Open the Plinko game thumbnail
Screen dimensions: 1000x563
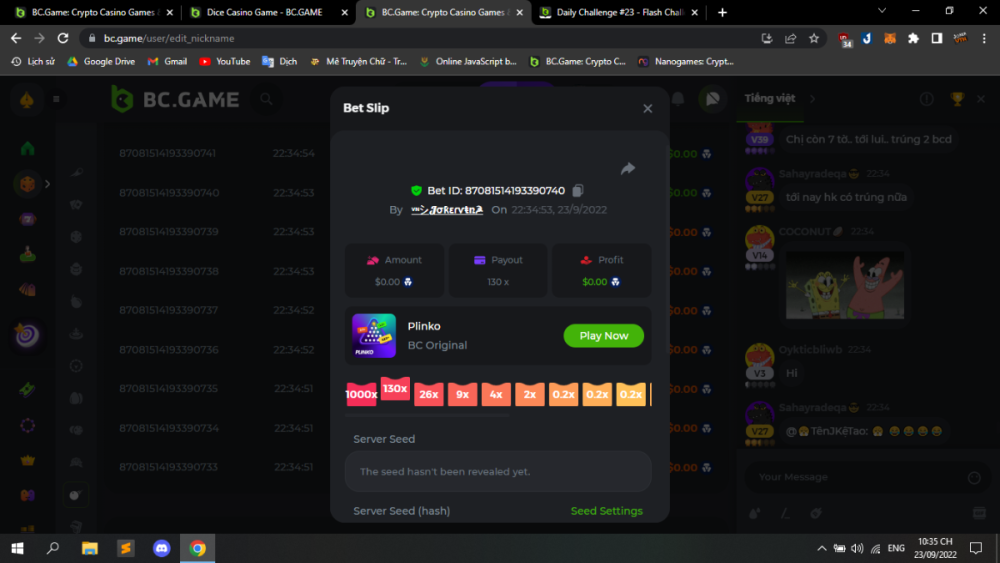click(x=374, y=336)
